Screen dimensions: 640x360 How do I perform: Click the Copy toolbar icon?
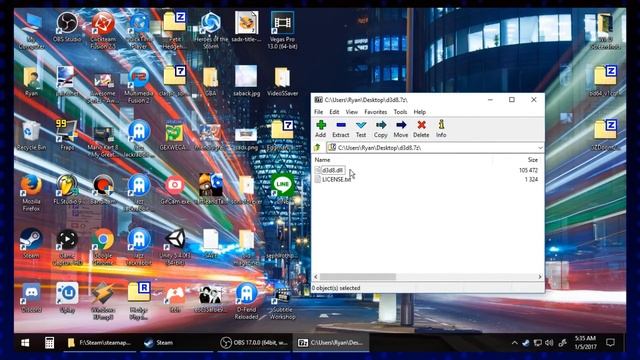click(x=380, y=129)
